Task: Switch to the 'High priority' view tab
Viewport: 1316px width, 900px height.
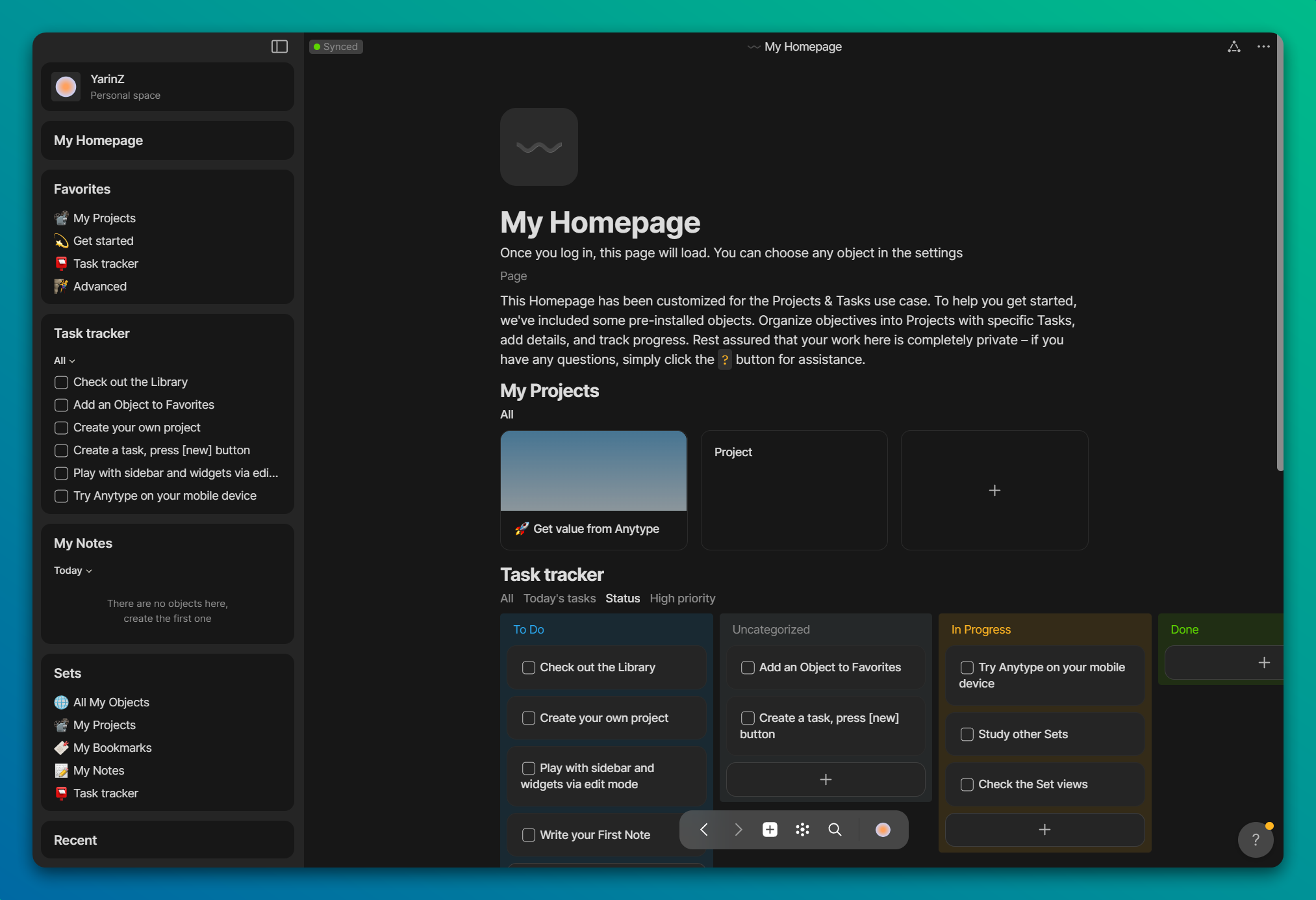Action: 682,598
